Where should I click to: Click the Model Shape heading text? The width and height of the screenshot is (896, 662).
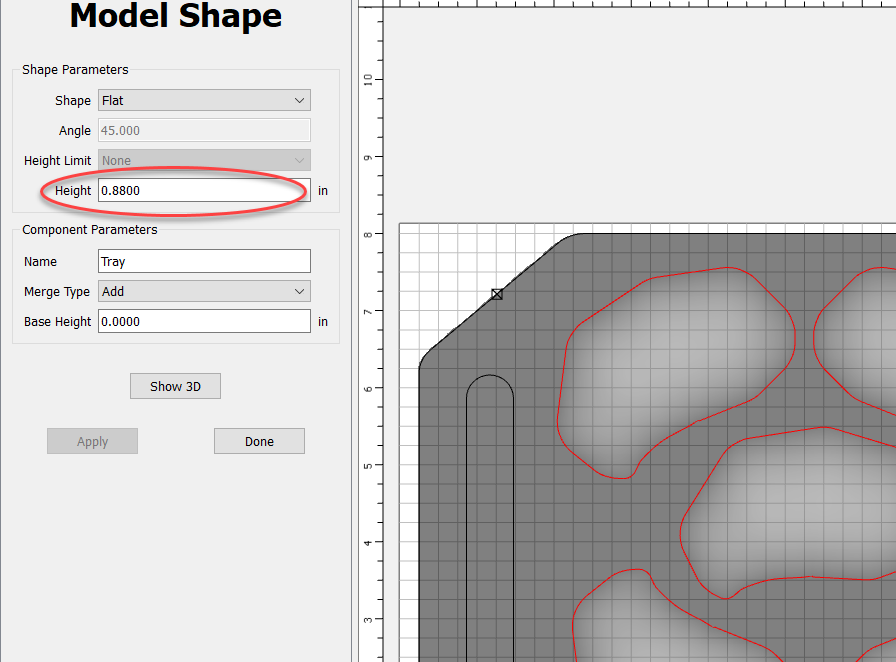176,15
